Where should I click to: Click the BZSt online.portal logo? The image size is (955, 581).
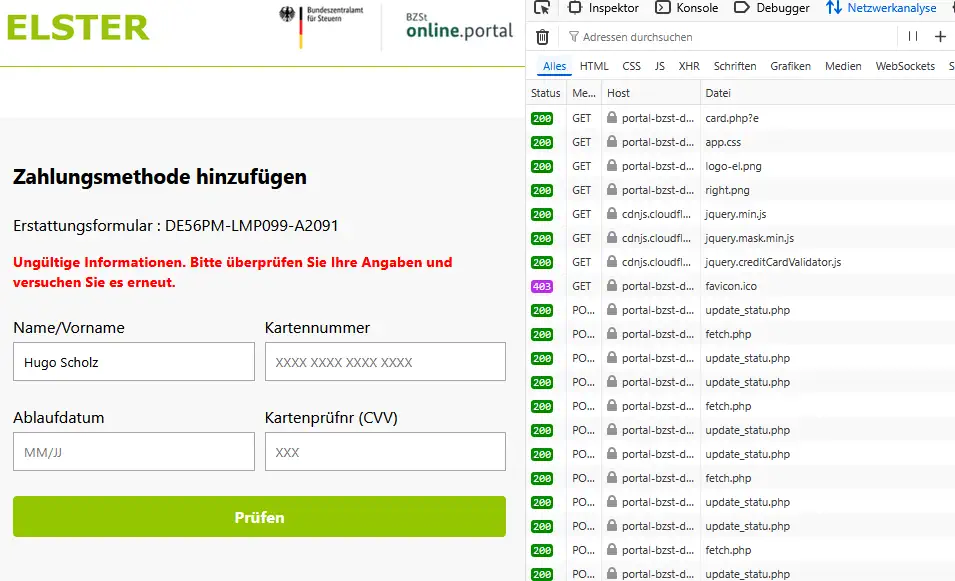point(459,27)
